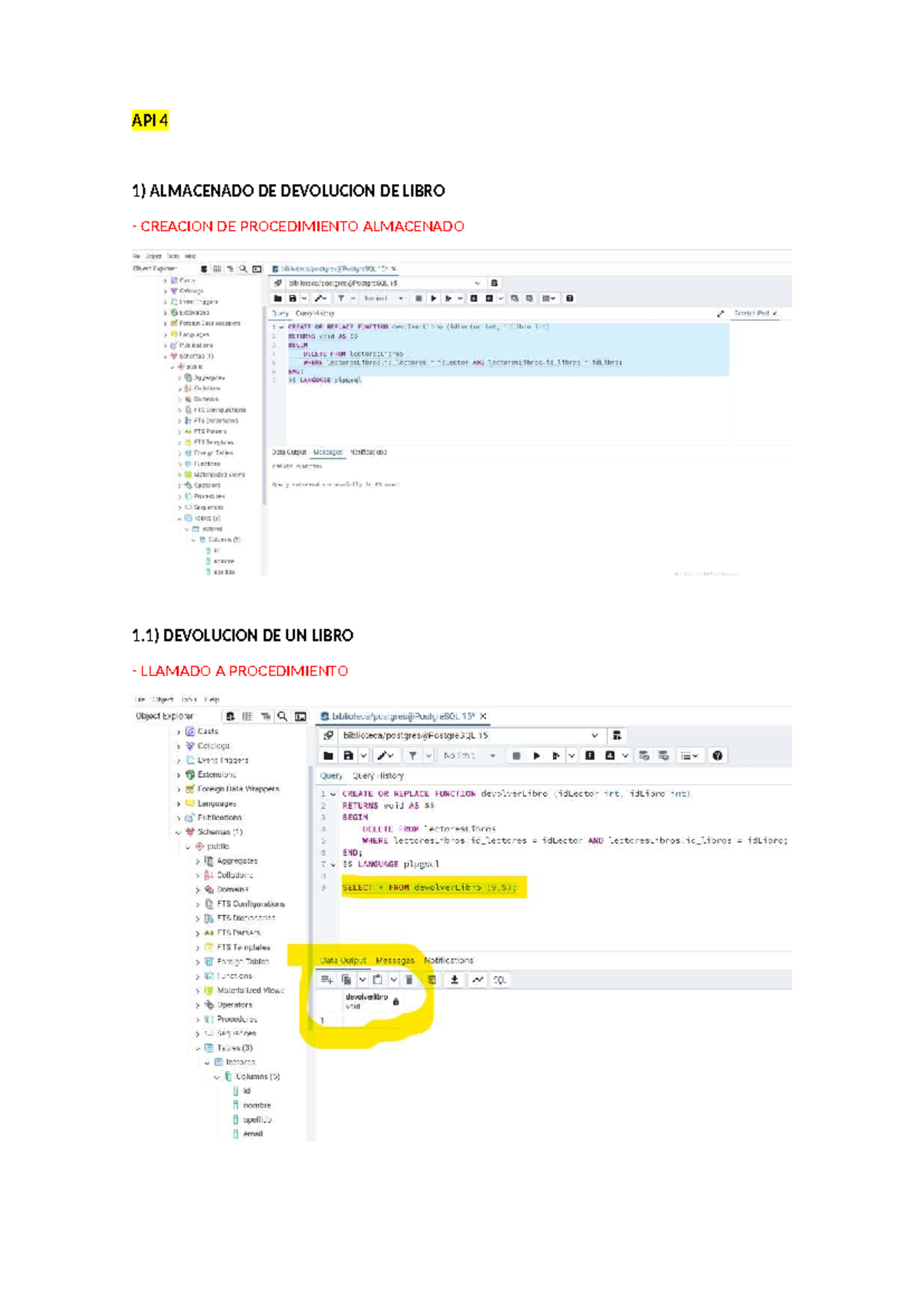Select public schema in second Object Explorer
This screenshot has width=924, height=1306.
pyautogui.click(x=217, y=846)
